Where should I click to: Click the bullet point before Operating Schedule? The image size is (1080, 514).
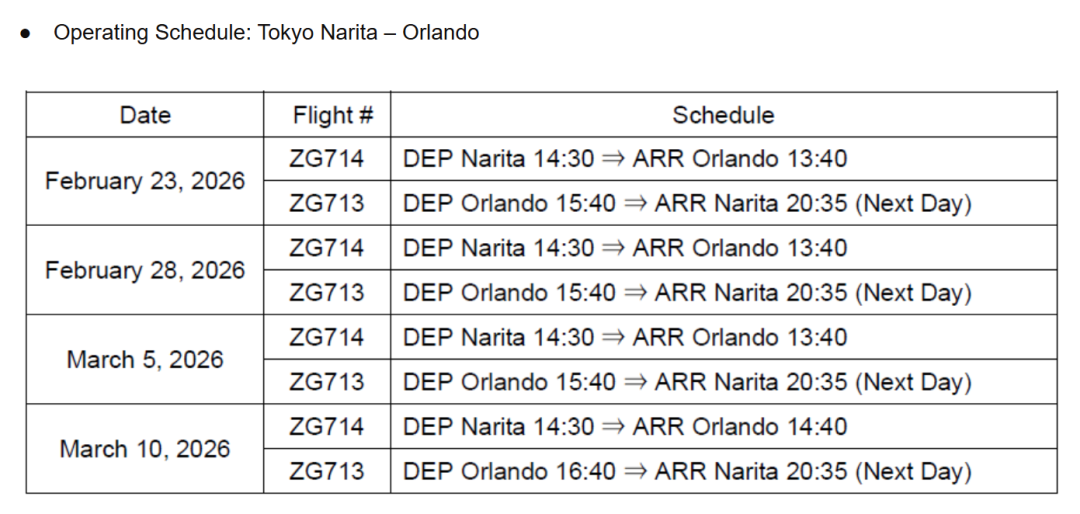(x=25, y=34)
